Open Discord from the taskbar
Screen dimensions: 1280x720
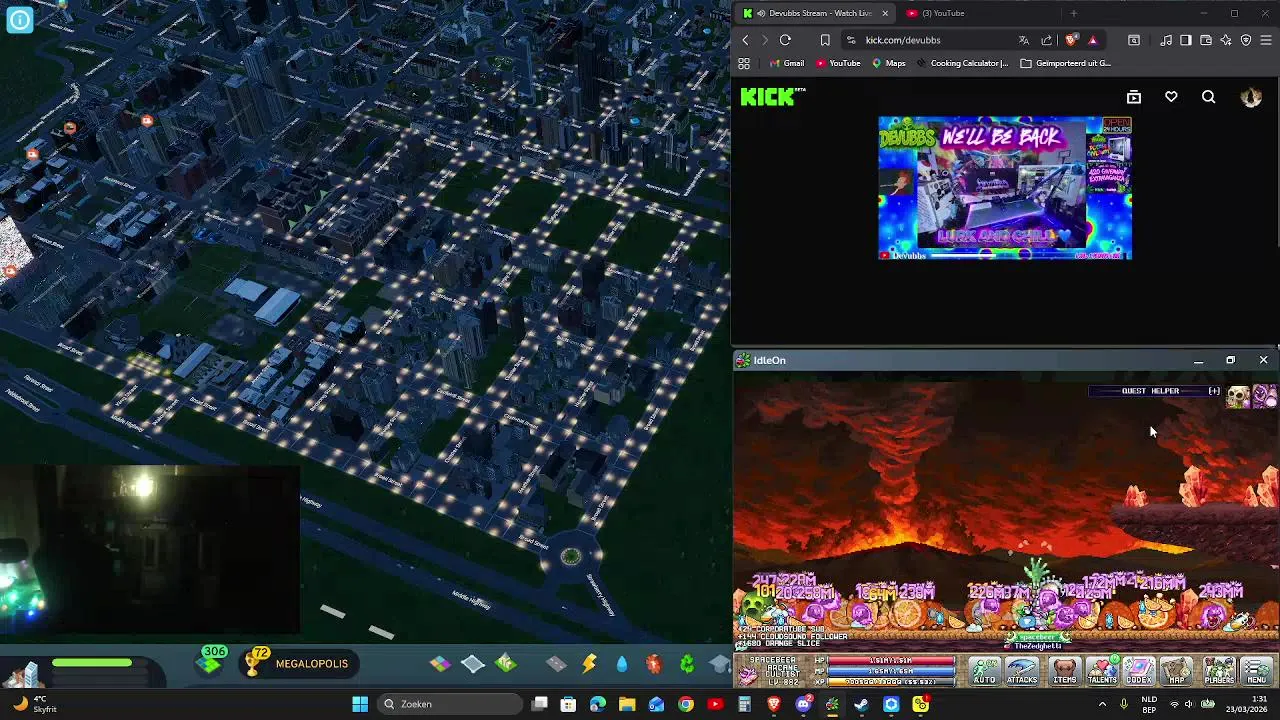[x=803, y=704]
